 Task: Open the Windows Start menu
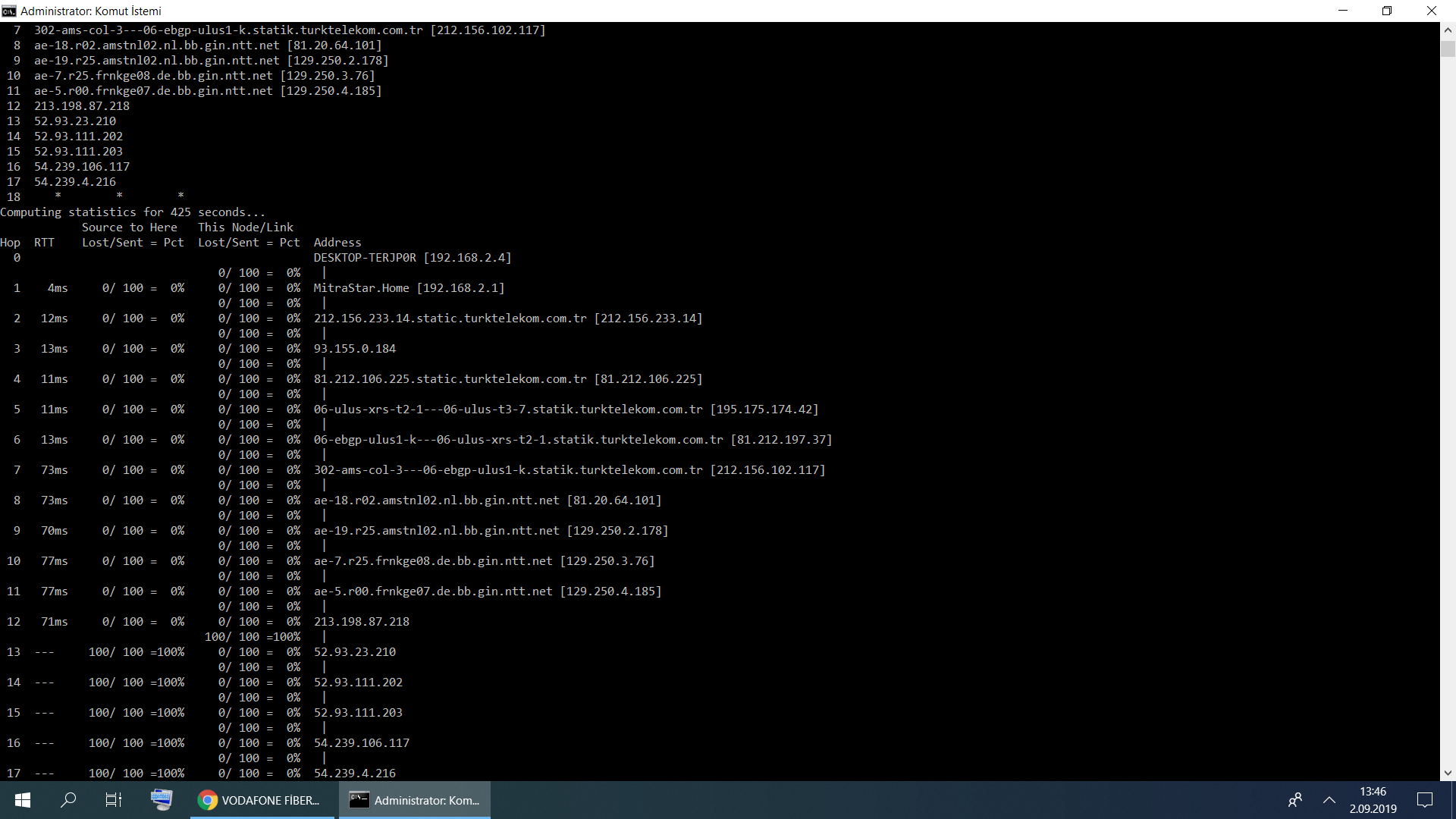[x=23, y=800]
